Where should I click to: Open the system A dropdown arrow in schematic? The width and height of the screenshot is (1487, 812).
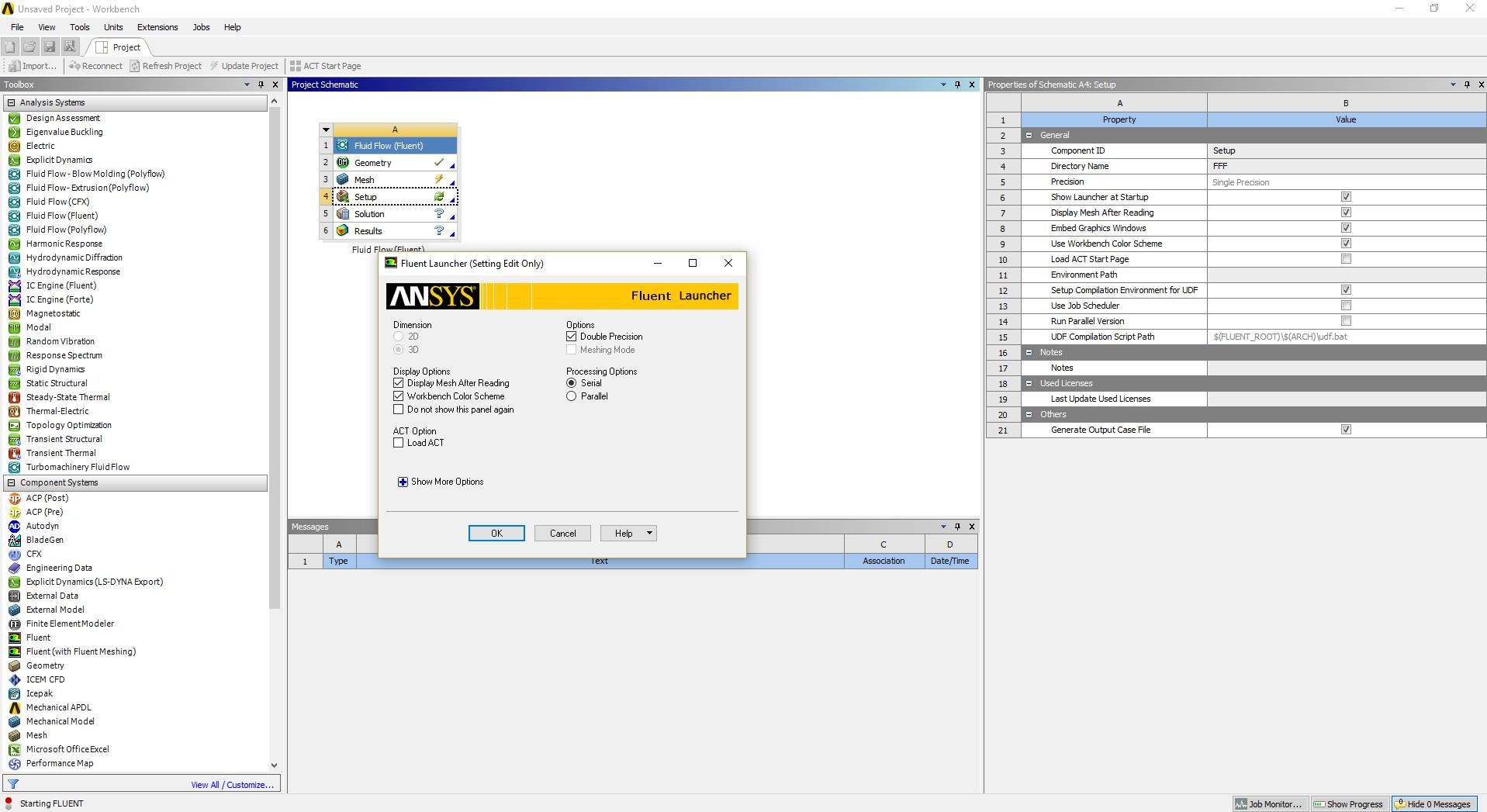326,130
